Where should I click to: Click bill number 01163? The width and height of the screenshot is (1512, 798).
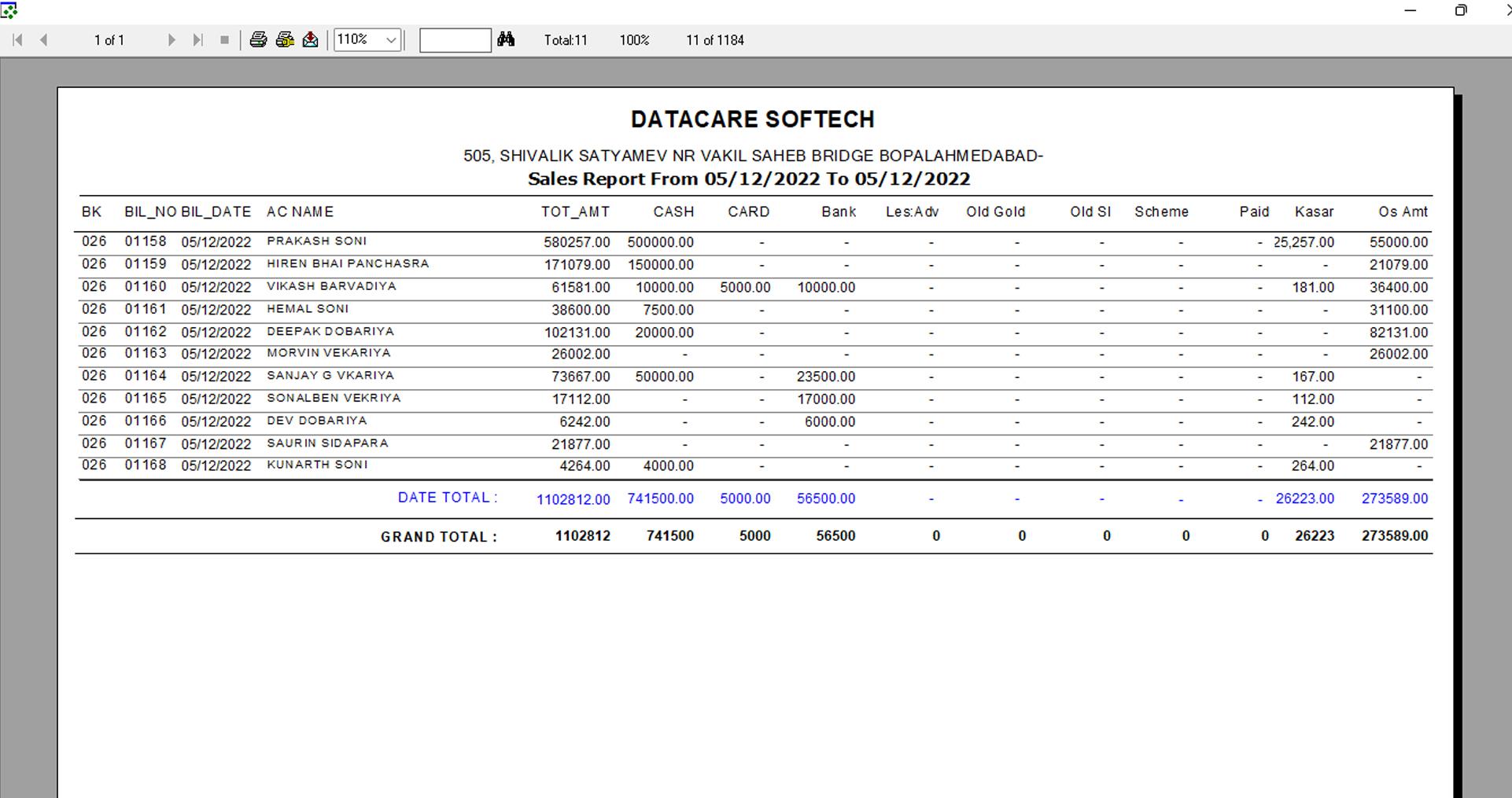[146, 354]
